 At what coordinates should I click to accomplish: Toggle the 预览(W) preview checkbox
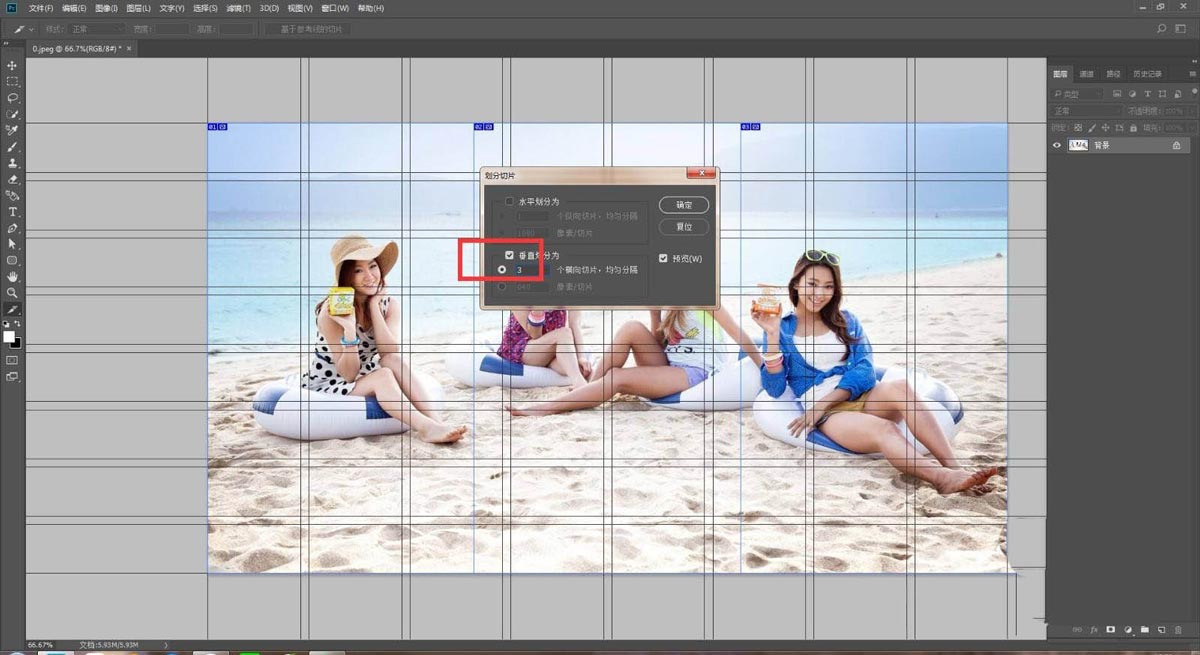point(663,259)
